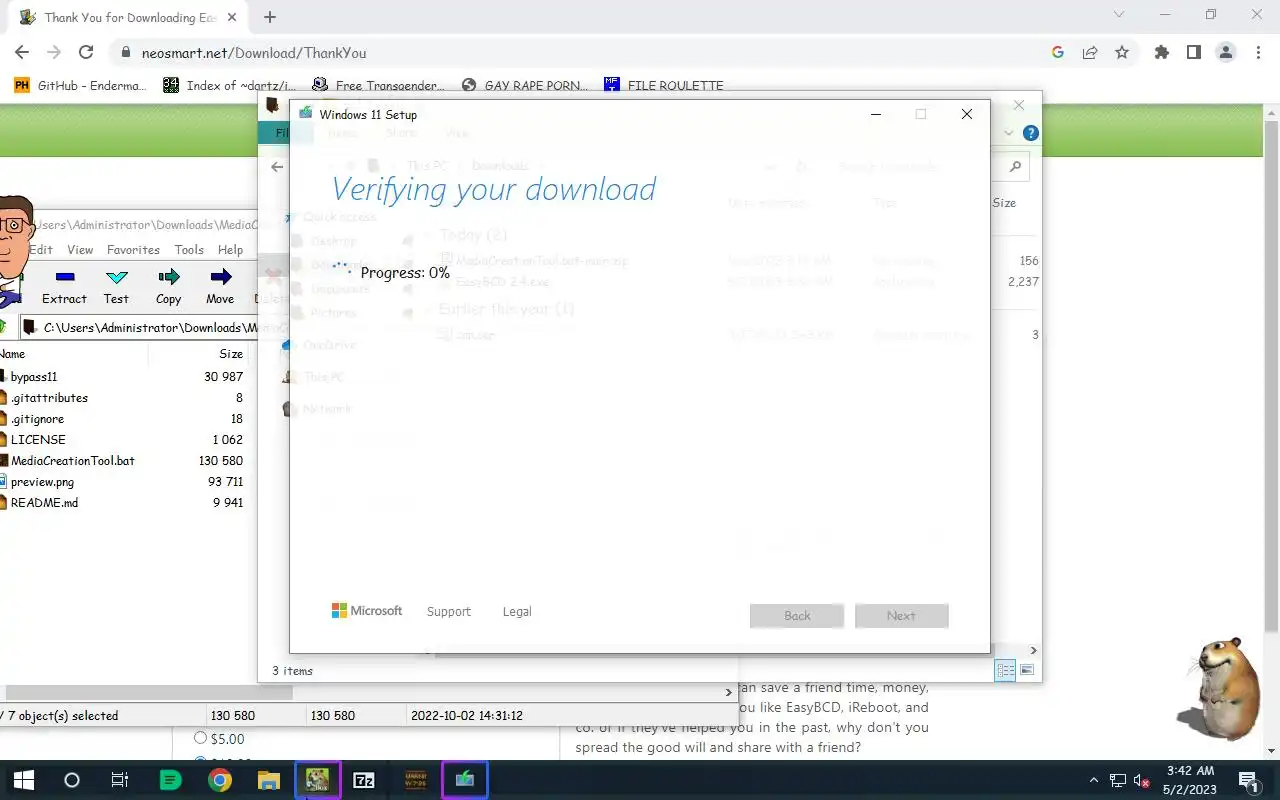Open the Chrome three-dot menu
This screenshot has height=800, width=1280.
click(x=1258, y=53)
